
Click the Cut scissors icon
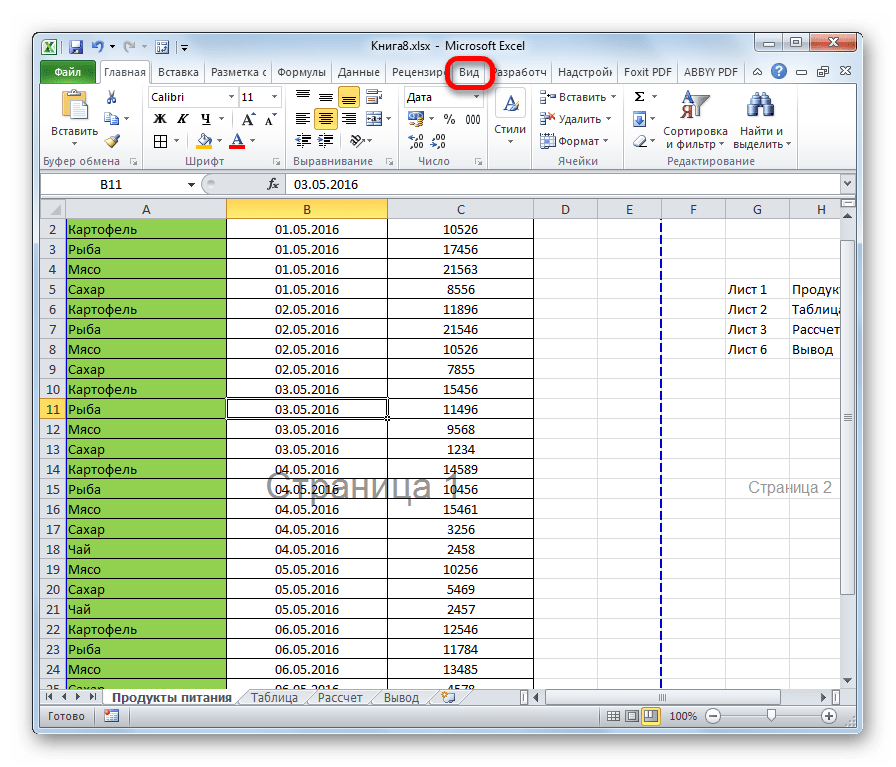(112, 97)
